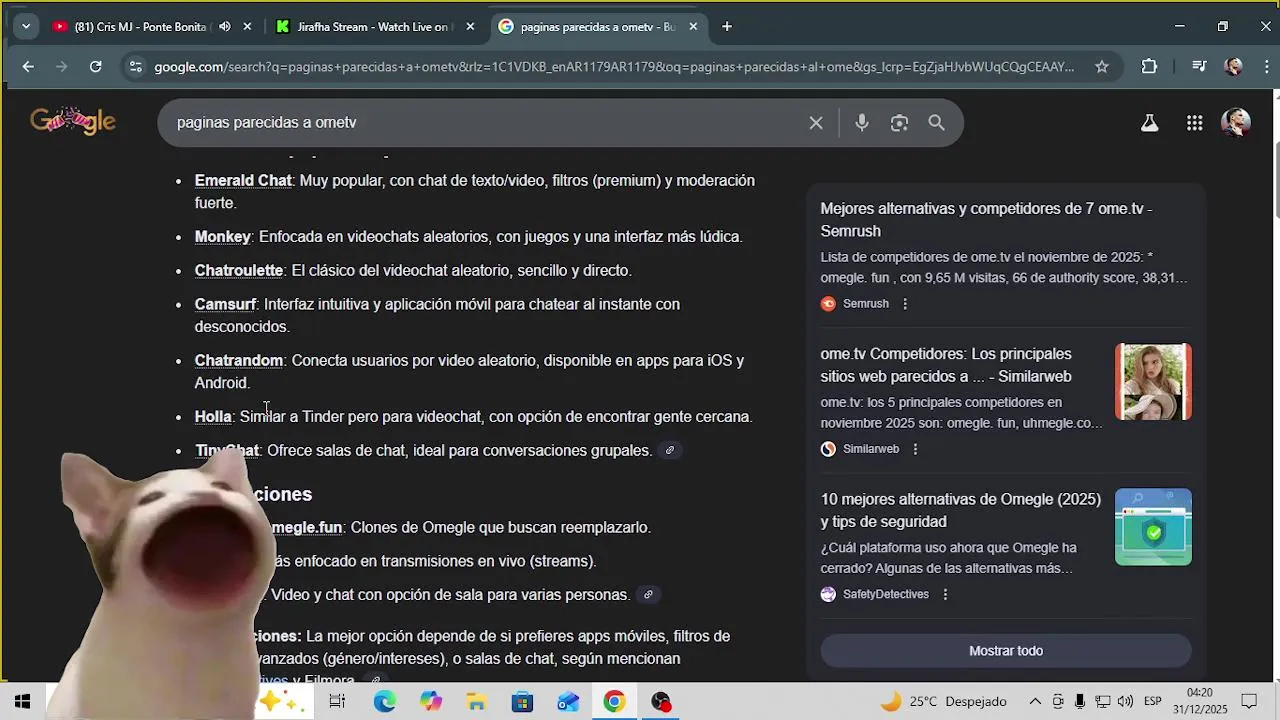Viewport: 1280px width, 720px height.
Task: Open Similarweb source options three-dot menu
Action: tap(915, 450)
